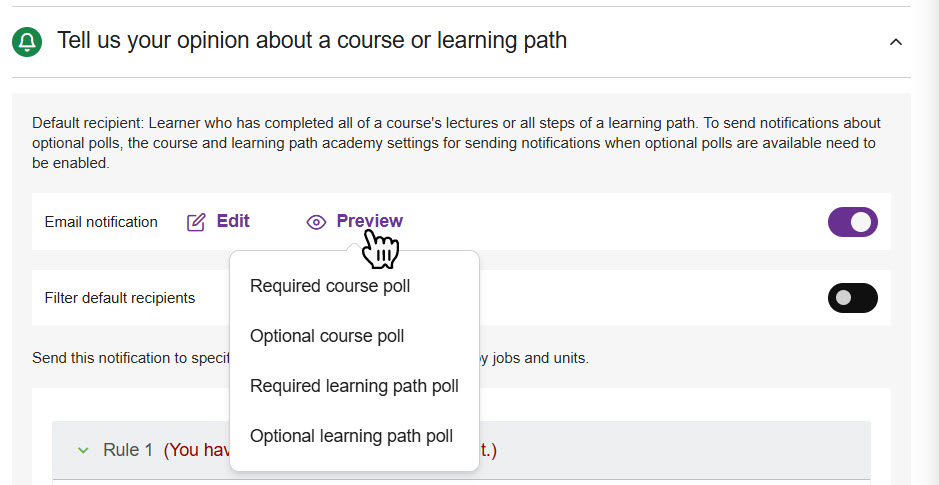Enable the Filter default recipients toggle
The width and height of the screenshot is (939, 485).
coord(852,298)
